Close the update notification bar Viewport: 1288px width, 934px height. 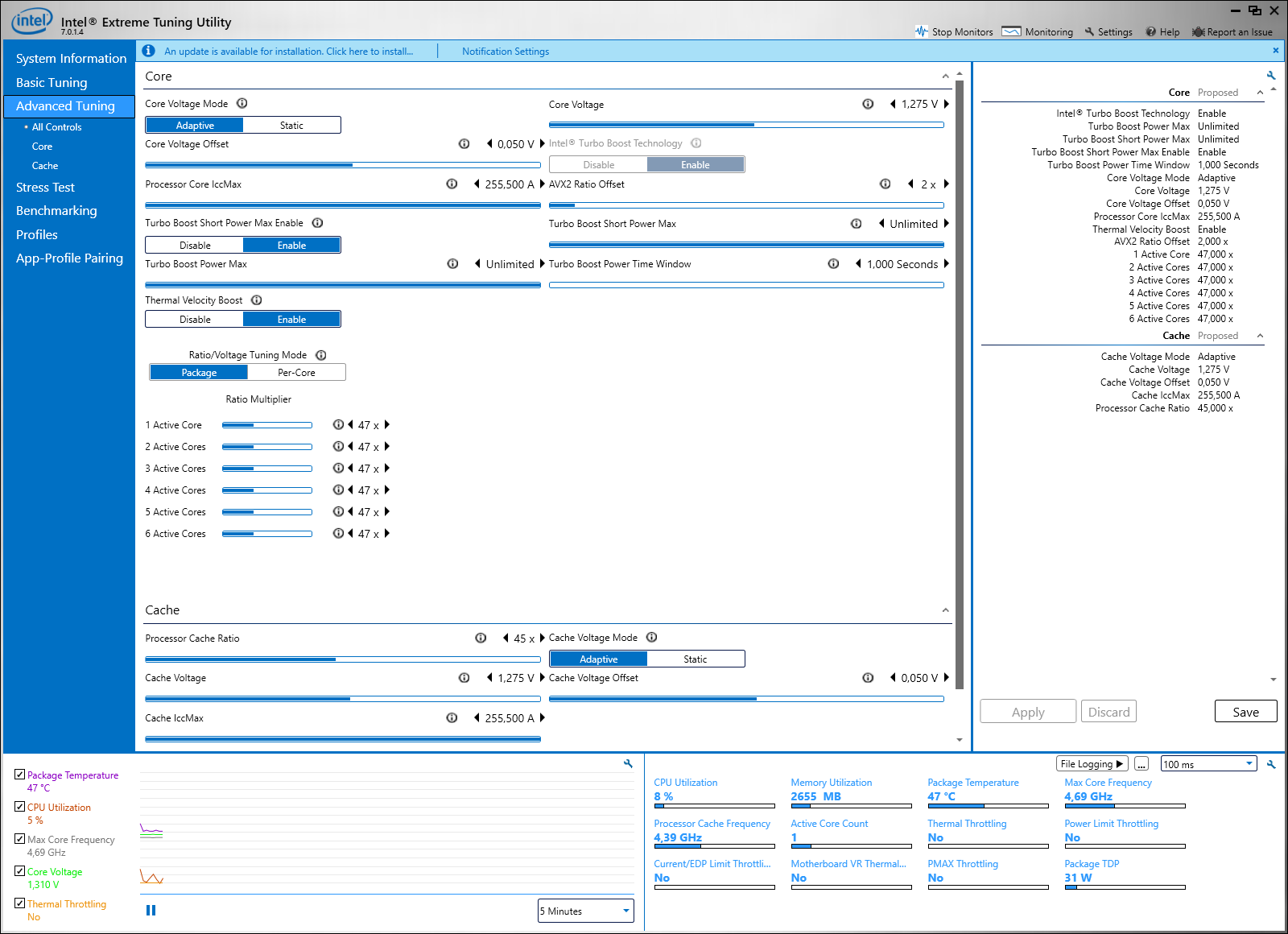point(1276,50)
